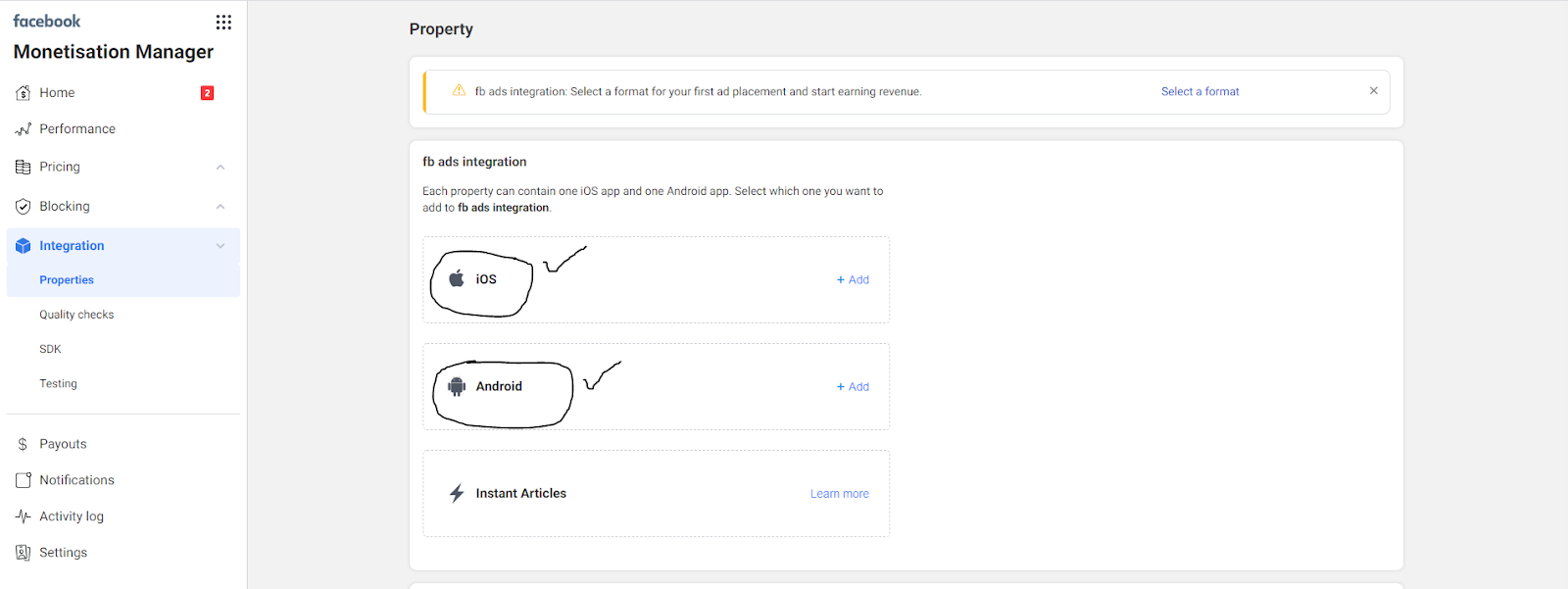The image size is (1568, 589).
Task: Click the Android label text
Action: pyautogui.click(x=499, y=386)
